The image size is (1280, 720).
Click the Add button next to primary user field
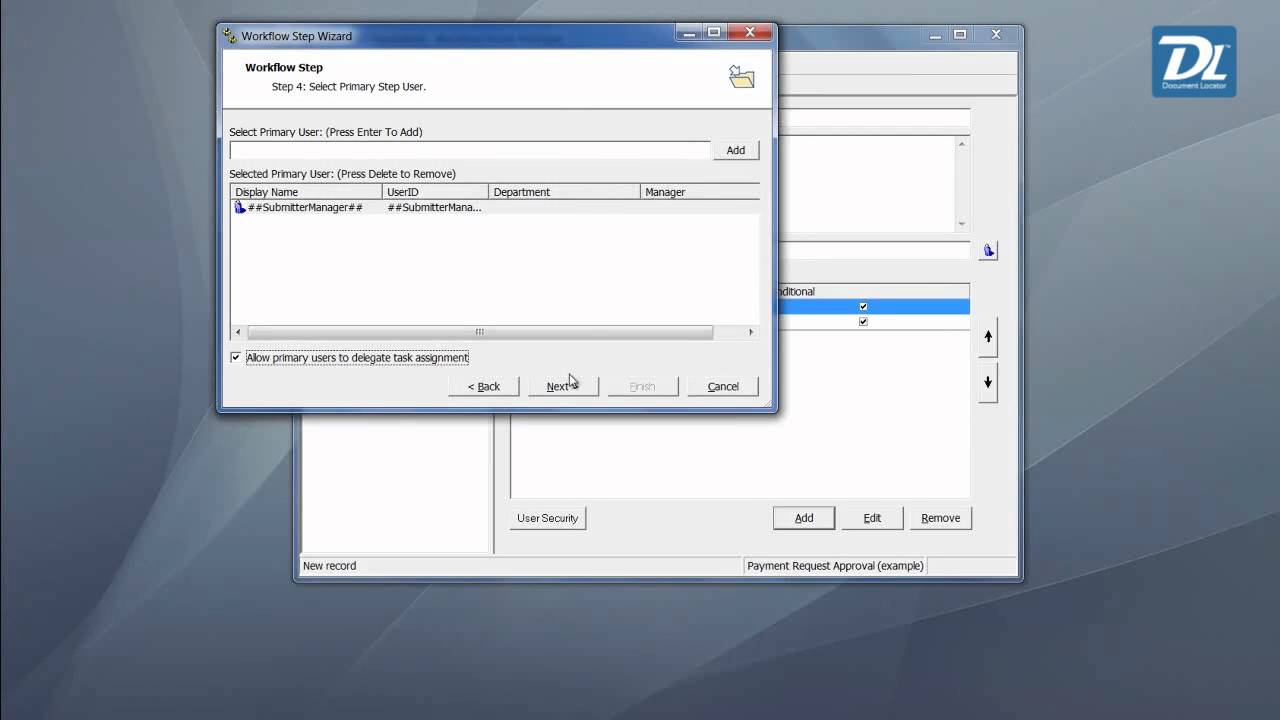[x=736, y=150]
